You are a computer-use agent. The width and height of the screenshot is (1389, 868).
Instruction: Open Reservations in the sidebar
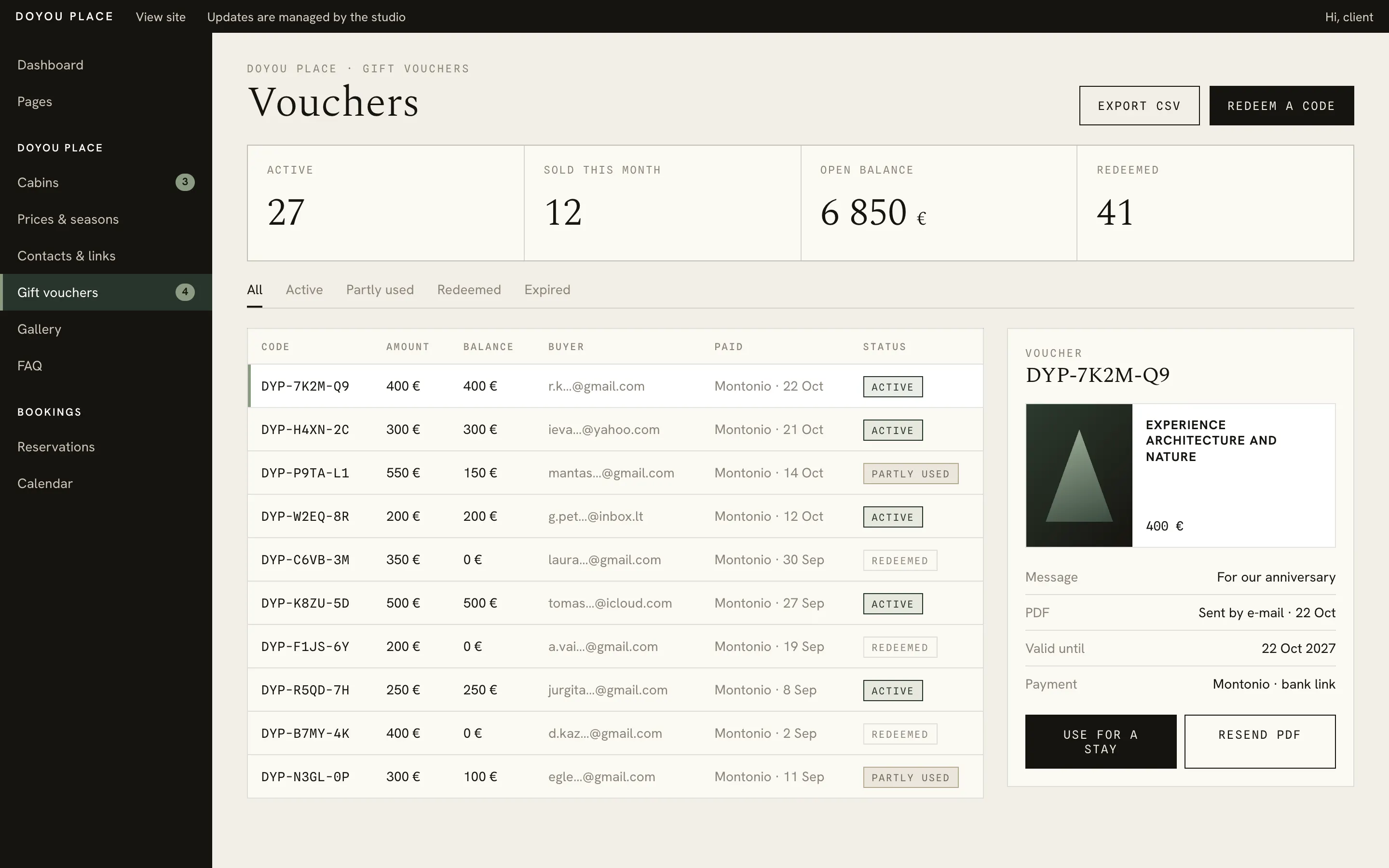[x=55, y=447]
